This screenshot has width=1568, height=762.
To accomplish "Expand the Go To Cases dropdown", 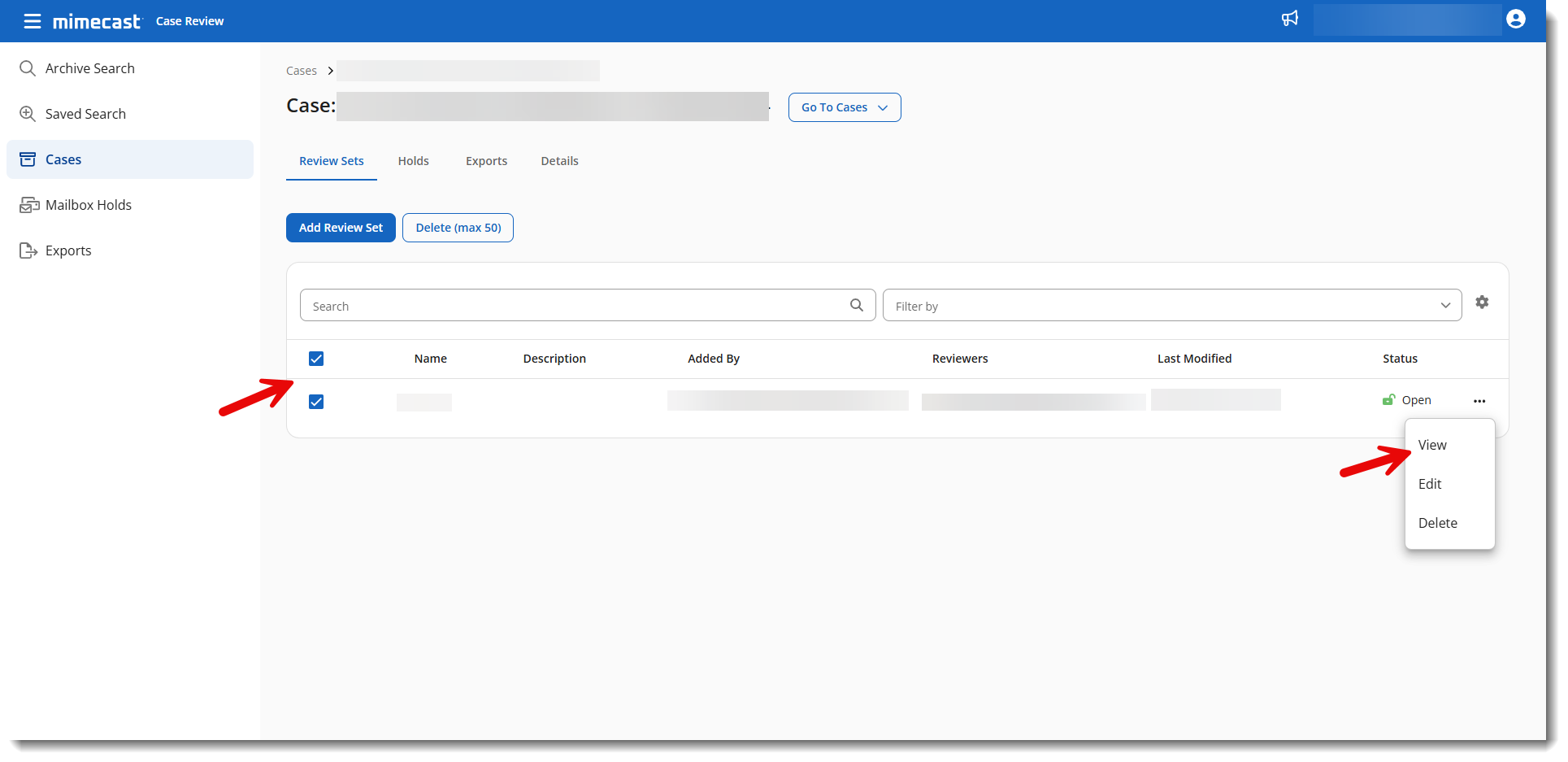I will point(844,107).
